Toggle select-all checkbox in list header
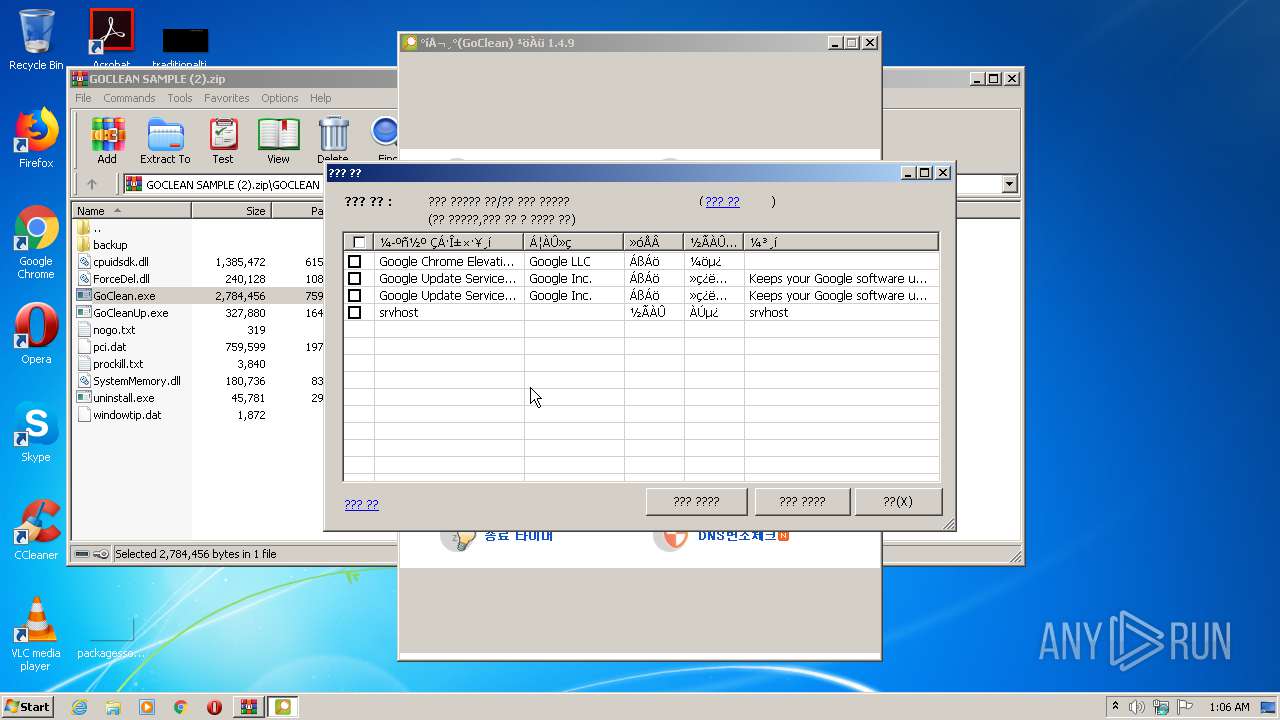This screenshot has height=720, width=1280. [359, 242]
